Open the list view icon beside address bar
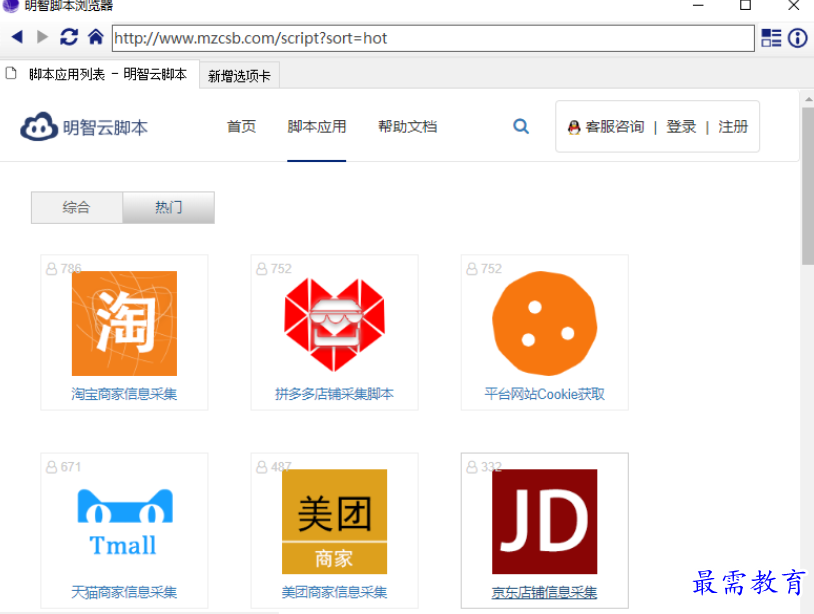This screenshot has width=814, height=614. (x=771, y=38)
